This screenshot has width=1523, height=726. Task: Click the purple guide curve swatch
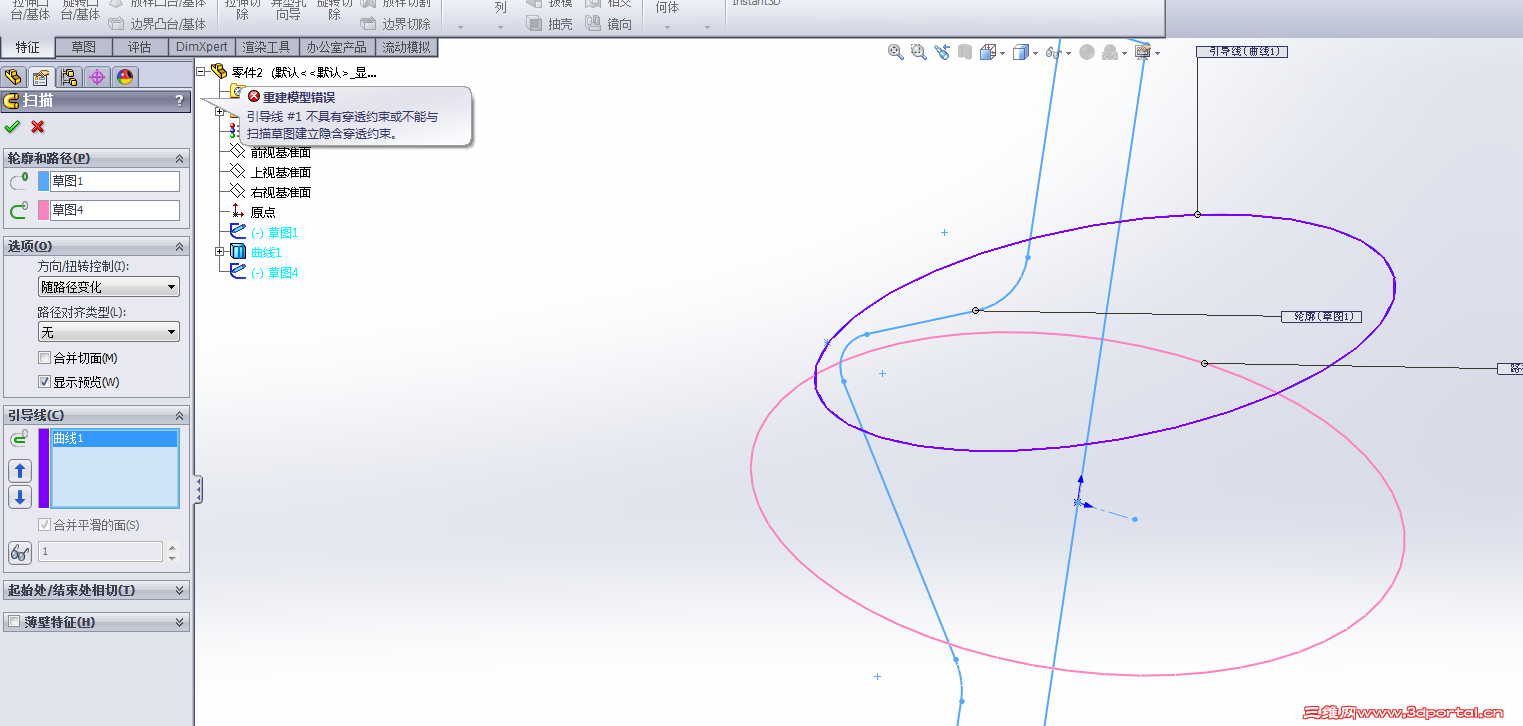(x=43, y=468)
